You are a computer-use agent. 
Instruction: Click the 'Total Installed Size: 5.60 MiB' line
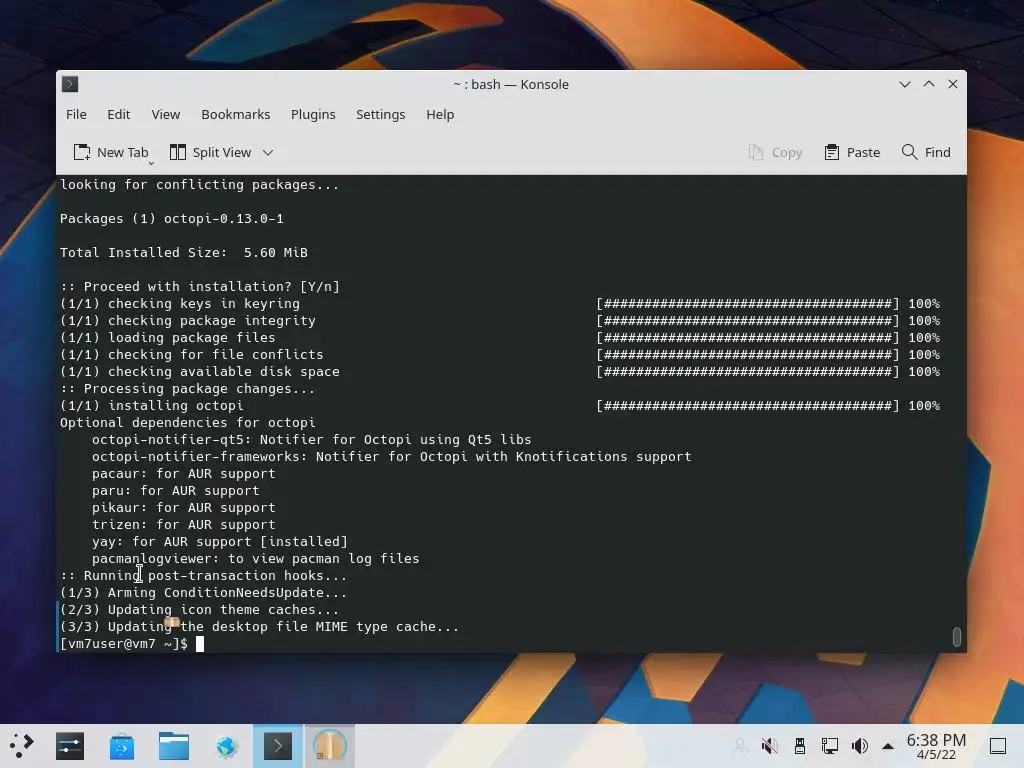[x=184, y=253]
